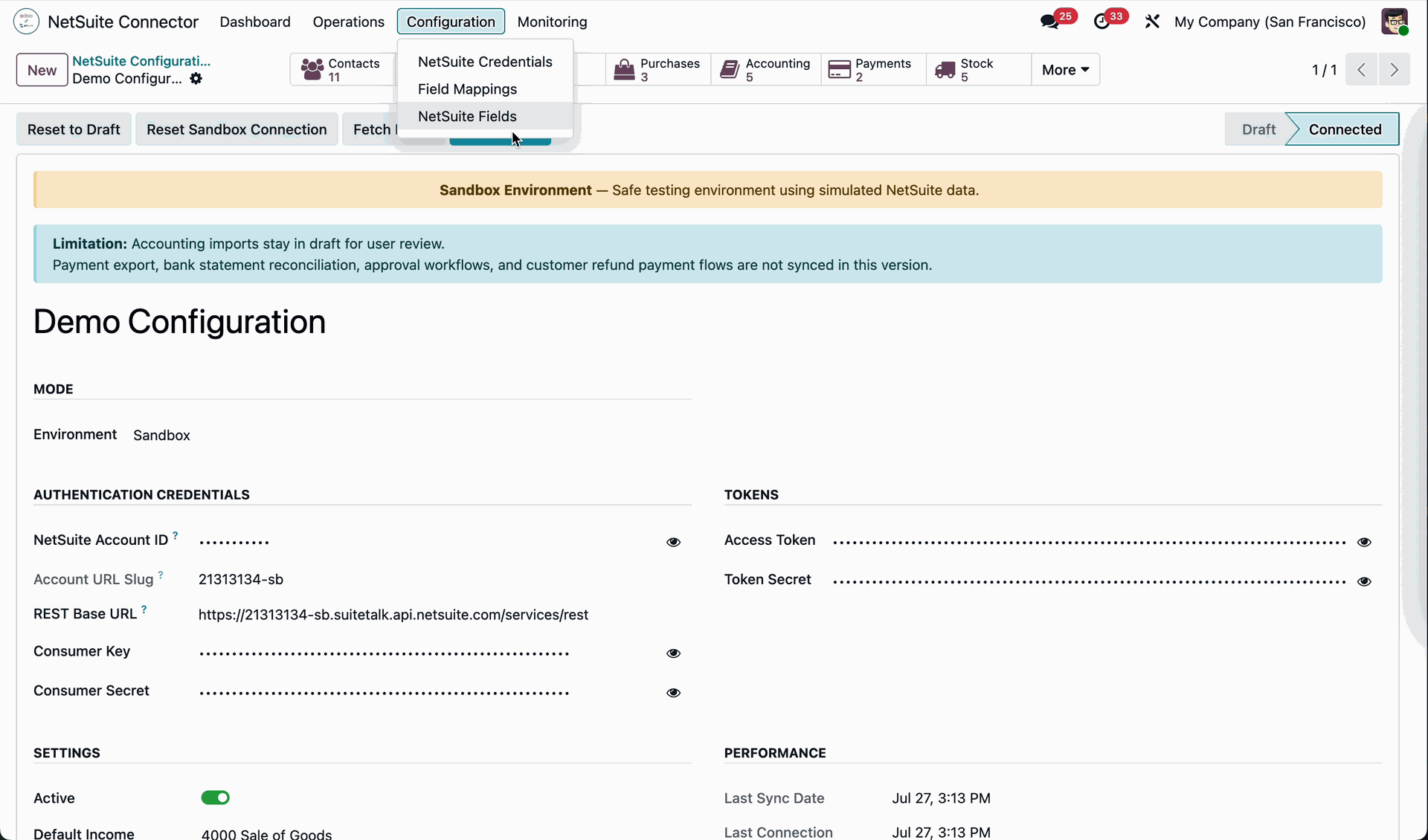Screen dimensions: 1428x840
Task: Reveal the Consumer Secret value
Action: (673, 693)
